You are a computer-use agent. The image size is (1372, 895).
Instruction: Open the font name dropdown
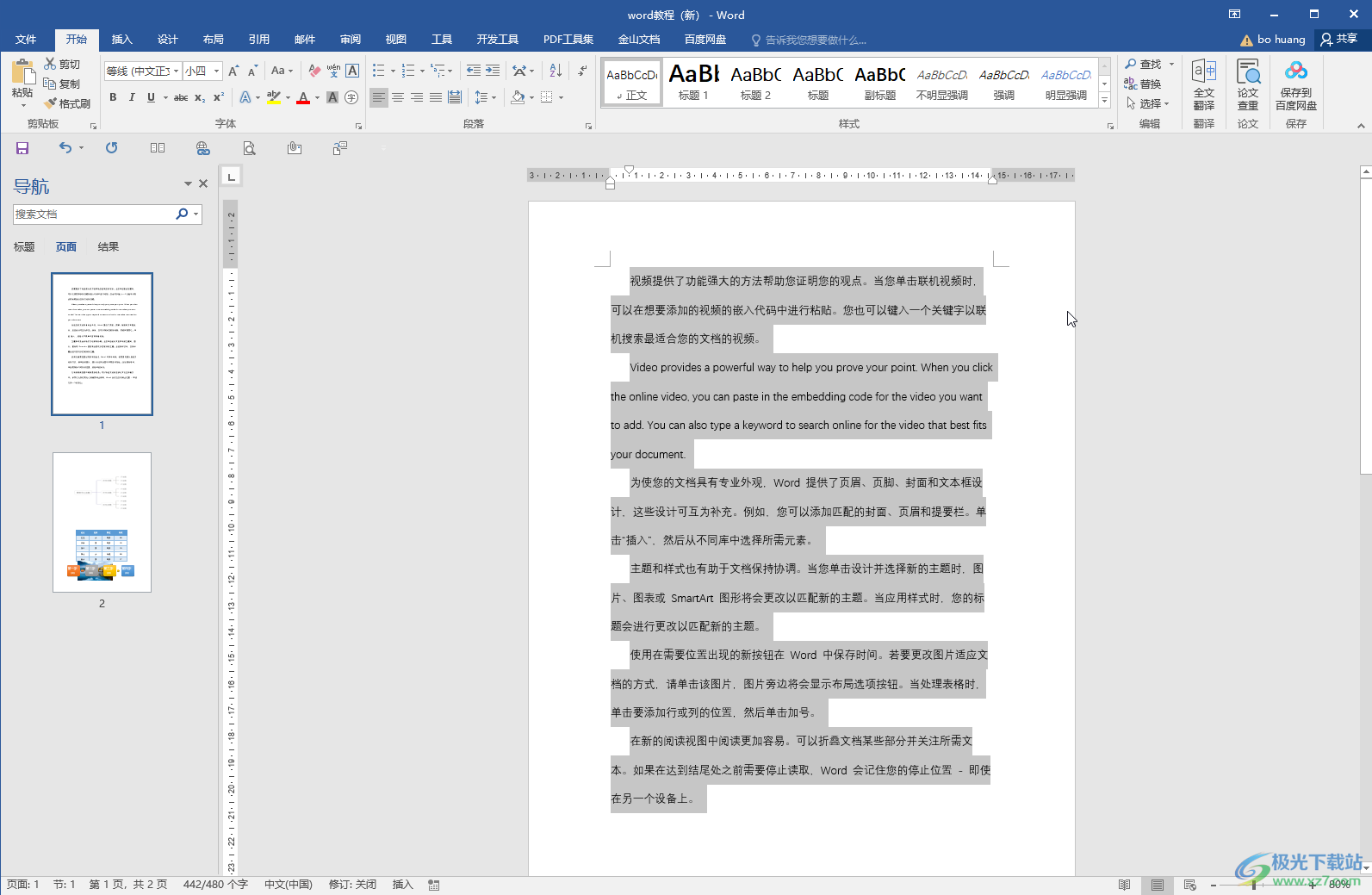177,71
